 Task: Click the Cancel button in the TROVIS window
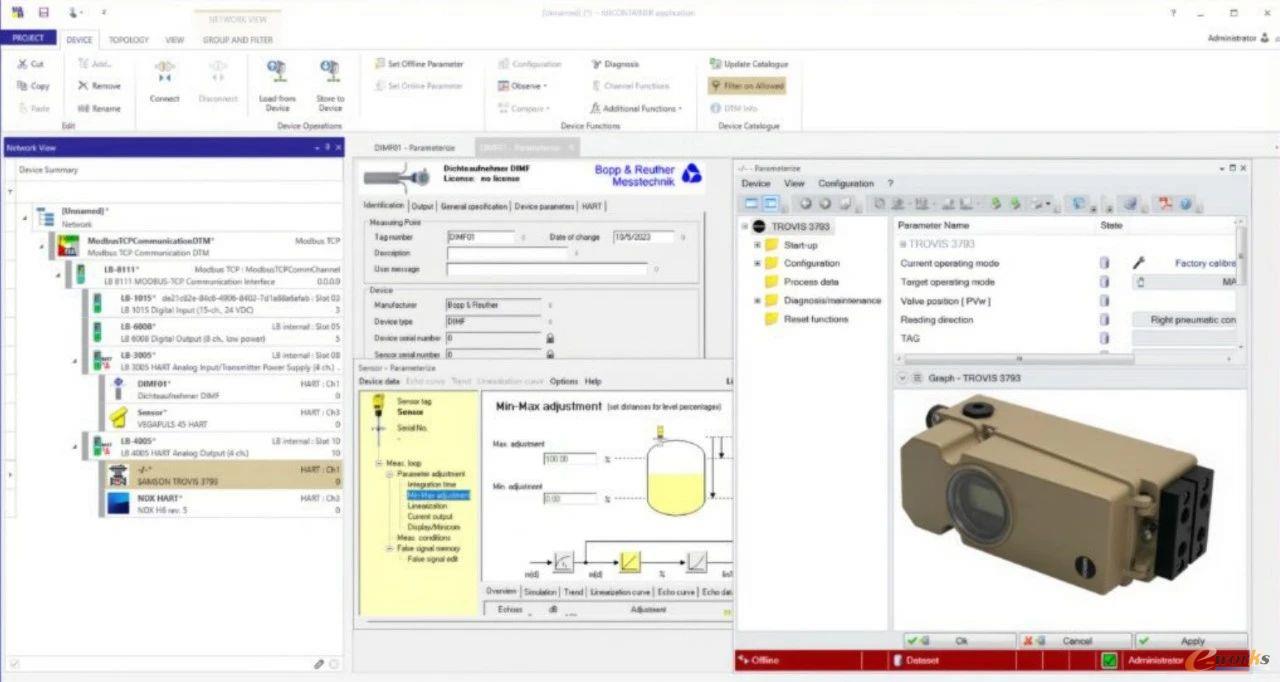[1076, 641]
